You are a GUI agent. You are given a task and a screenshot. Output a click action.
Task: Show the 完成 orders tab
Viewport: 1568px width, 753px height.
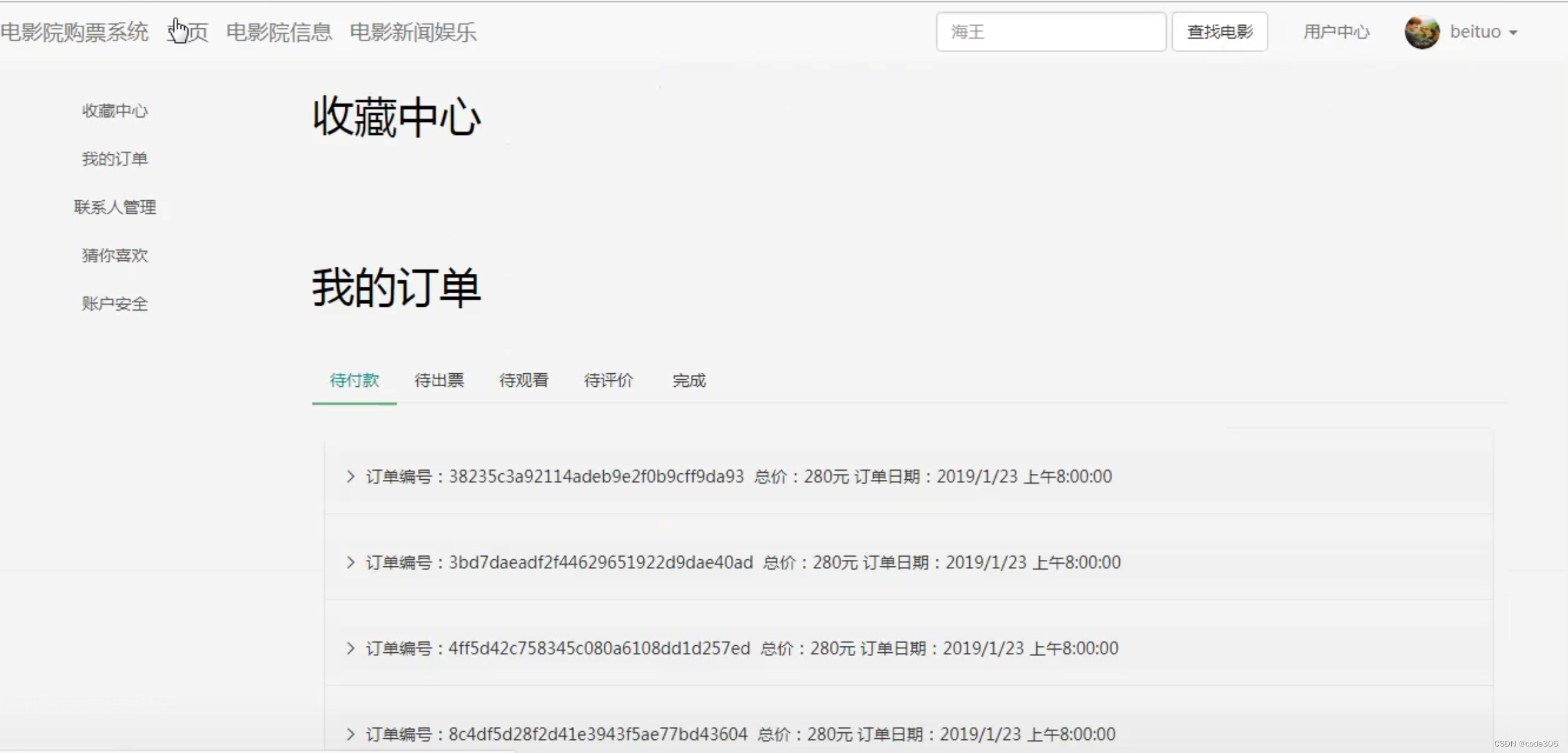pos(689,380)
